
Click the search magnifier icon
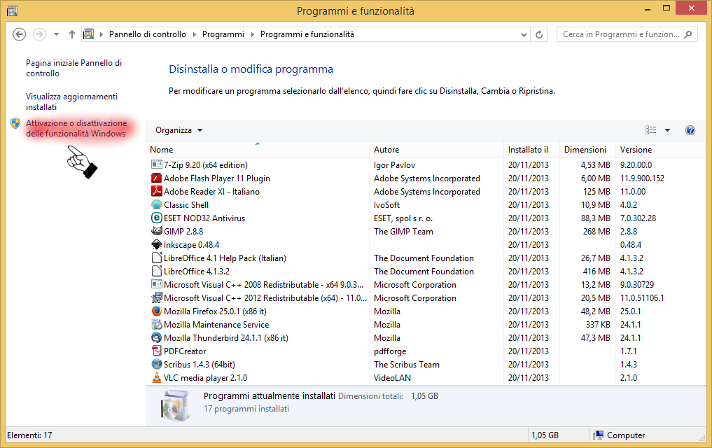pyautogui.click(x=688, y=34)
